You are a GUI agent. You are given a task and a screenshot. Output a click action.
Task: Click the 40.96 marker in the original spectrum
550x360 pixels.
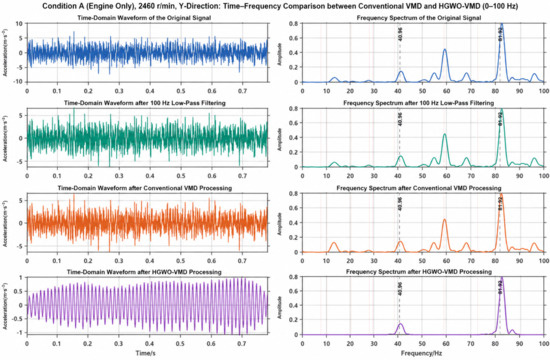click(x=400, y=34)
